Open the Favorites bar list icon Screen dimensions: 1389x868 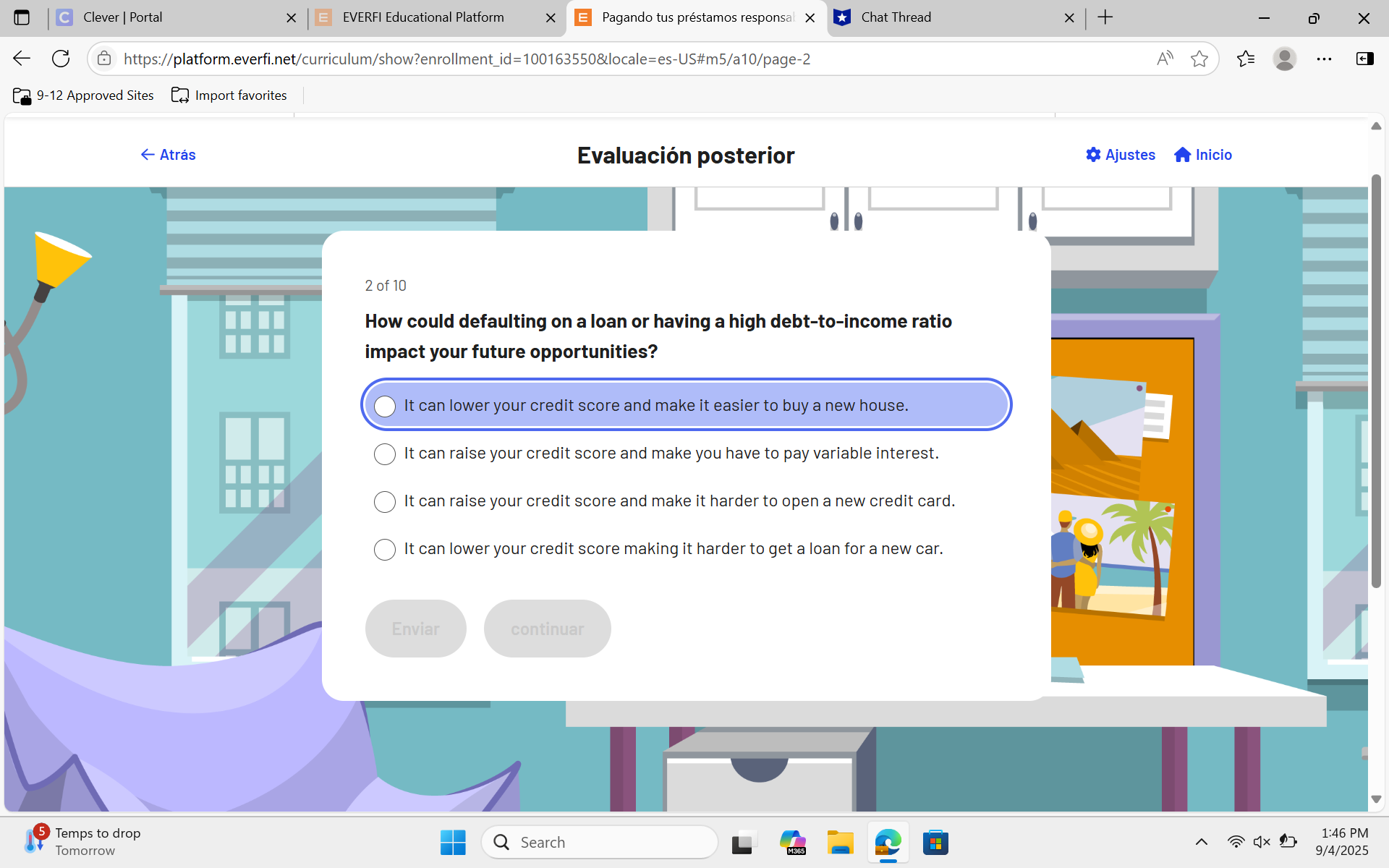[x=1246, y=59]
